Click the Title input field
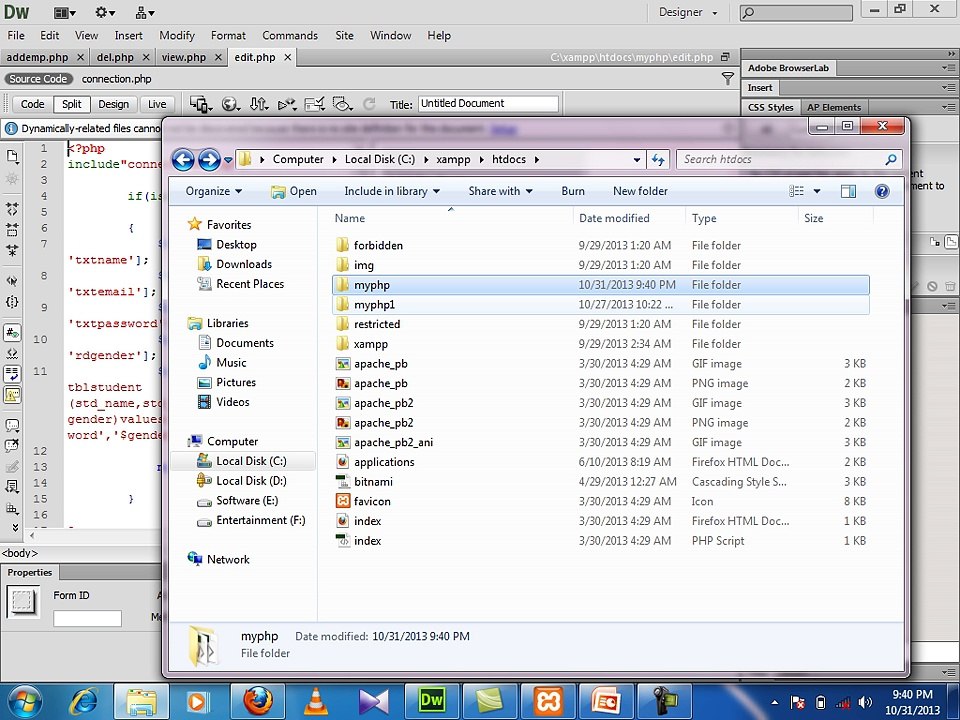This screenshot has width=960, height=720. pyautogui.click(x=488, y=103)
